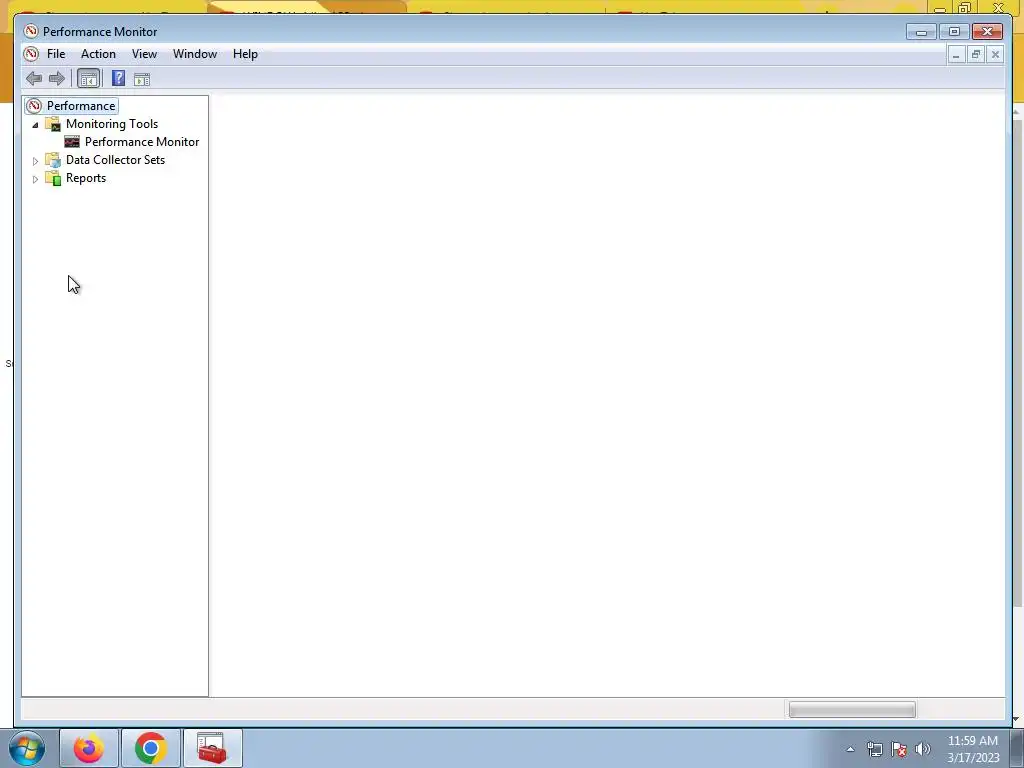Click the status bar progress indicator
Viewport: 1024px width, 768px height.
852,710
